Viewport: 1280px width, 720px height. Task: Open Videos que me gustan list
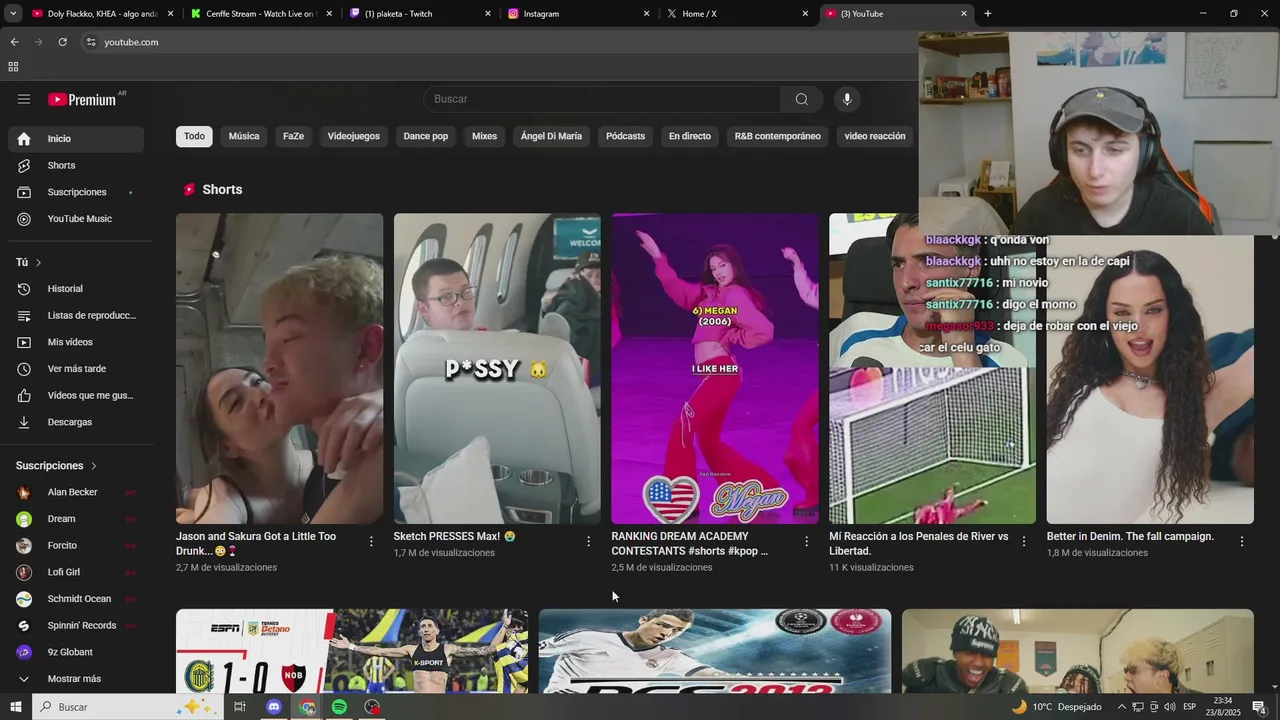(76, 395)
